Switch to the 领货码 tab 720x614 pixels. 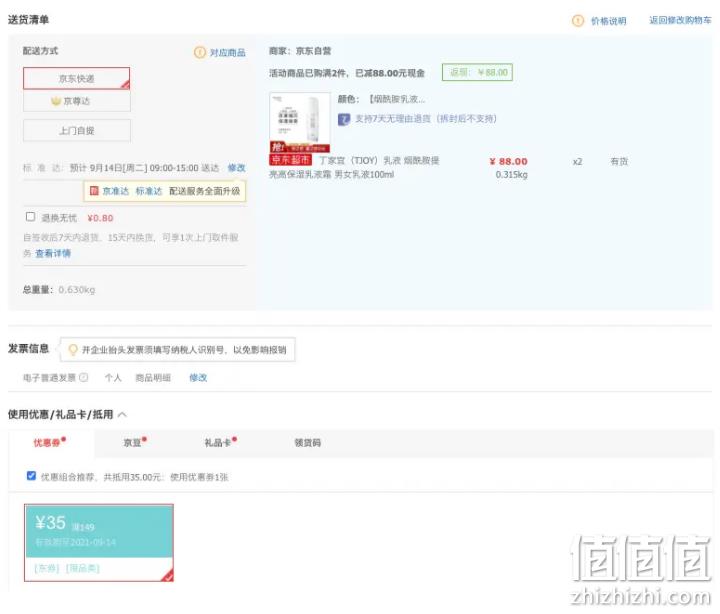(x=307, y=443)
